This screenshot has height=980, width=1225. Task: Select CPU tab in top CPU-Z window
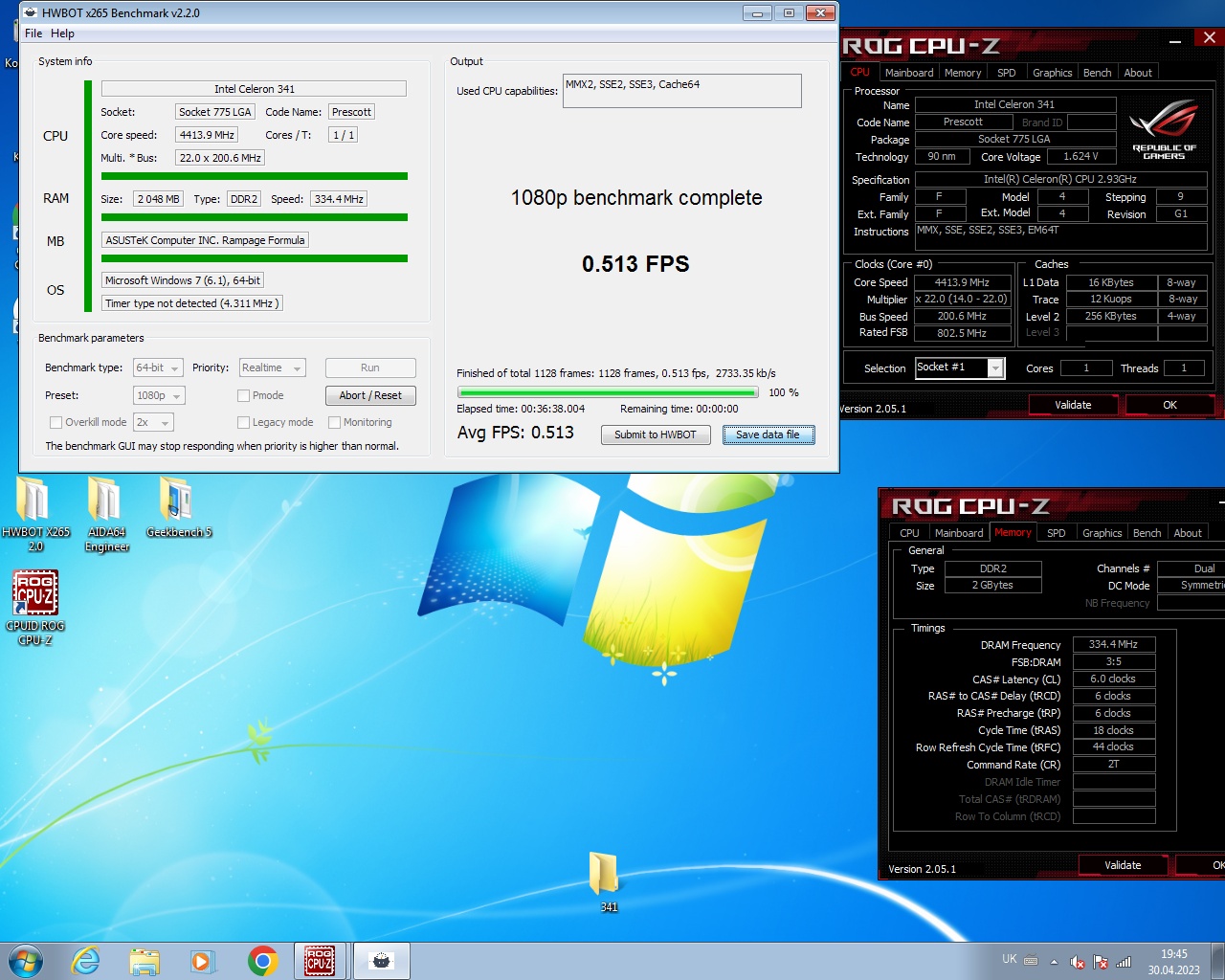[860, 72]
